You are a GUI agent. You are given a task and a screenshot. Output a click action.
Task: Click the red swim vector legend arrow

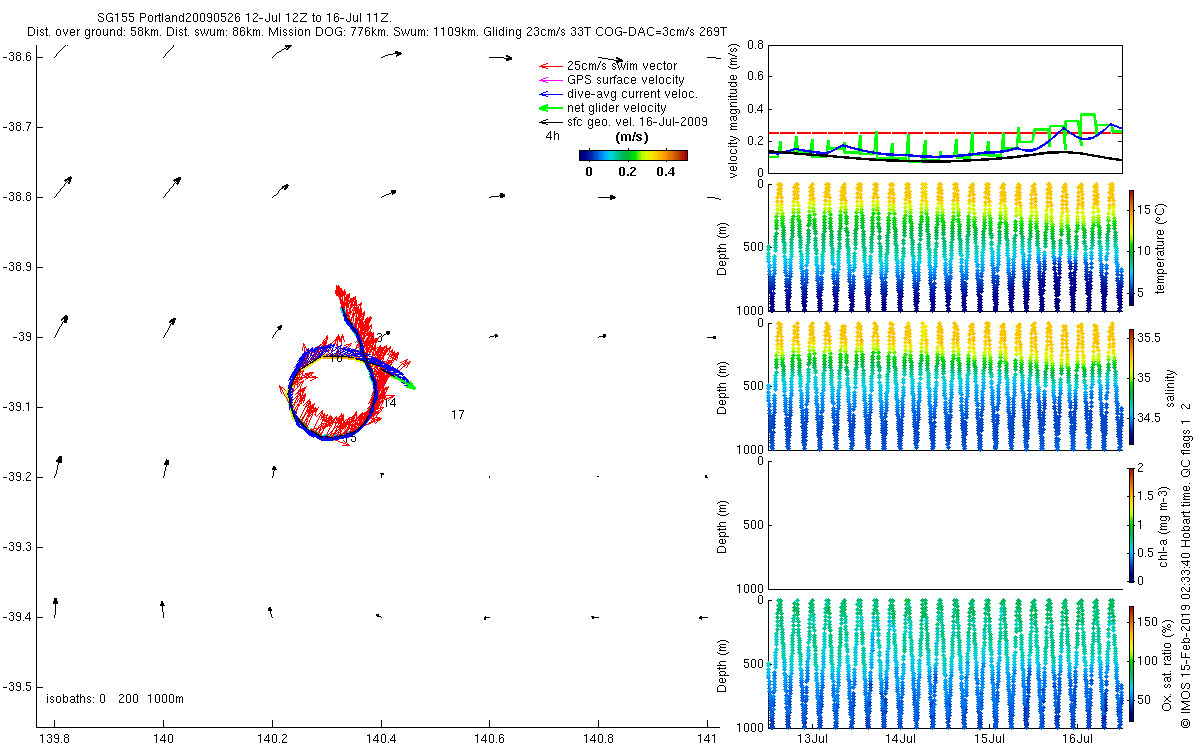click(550, 66)
